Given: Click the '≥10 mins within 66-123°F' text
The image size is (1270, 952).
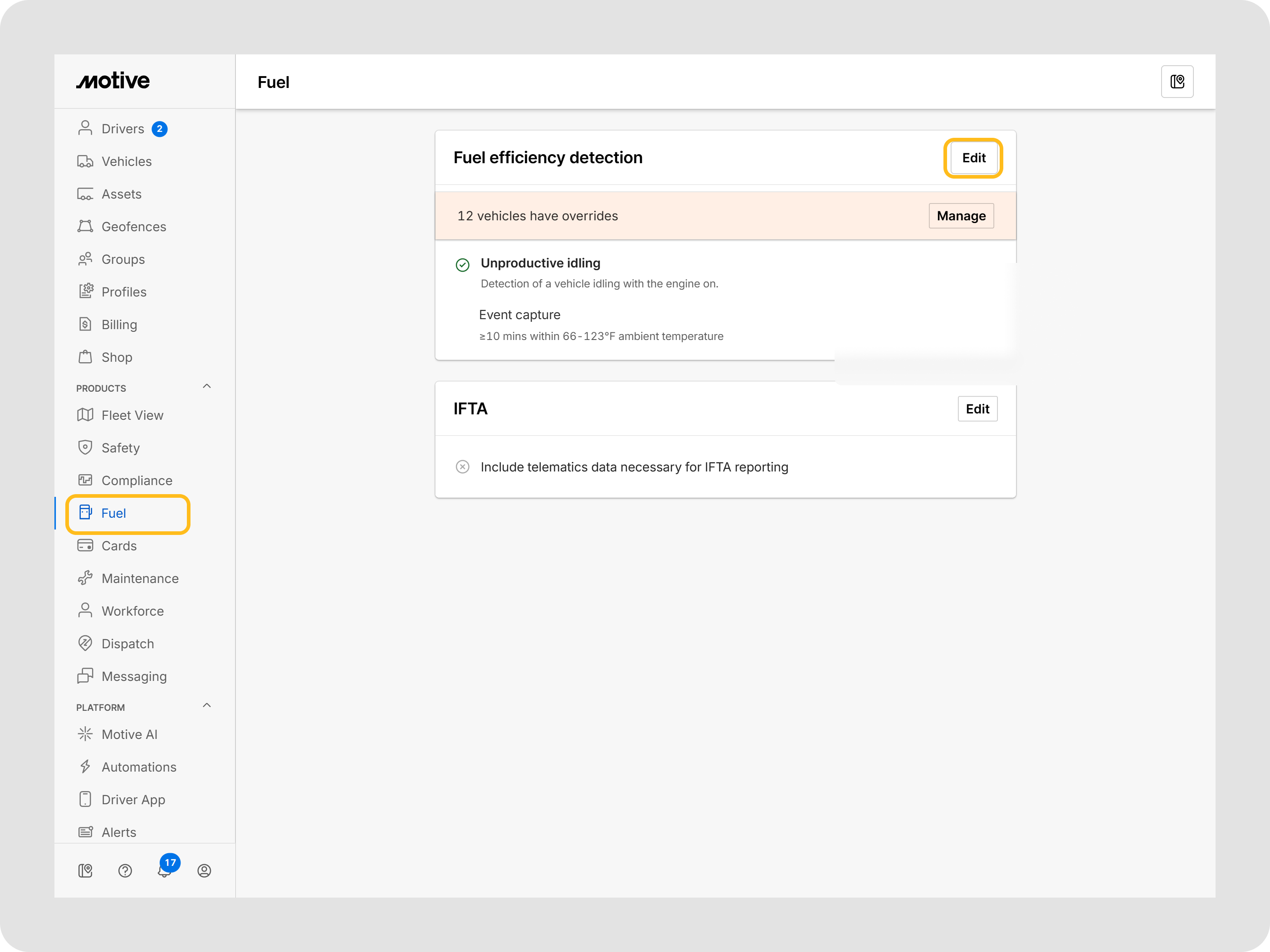Looking at the screenshot, I should (x=601, y=336).
